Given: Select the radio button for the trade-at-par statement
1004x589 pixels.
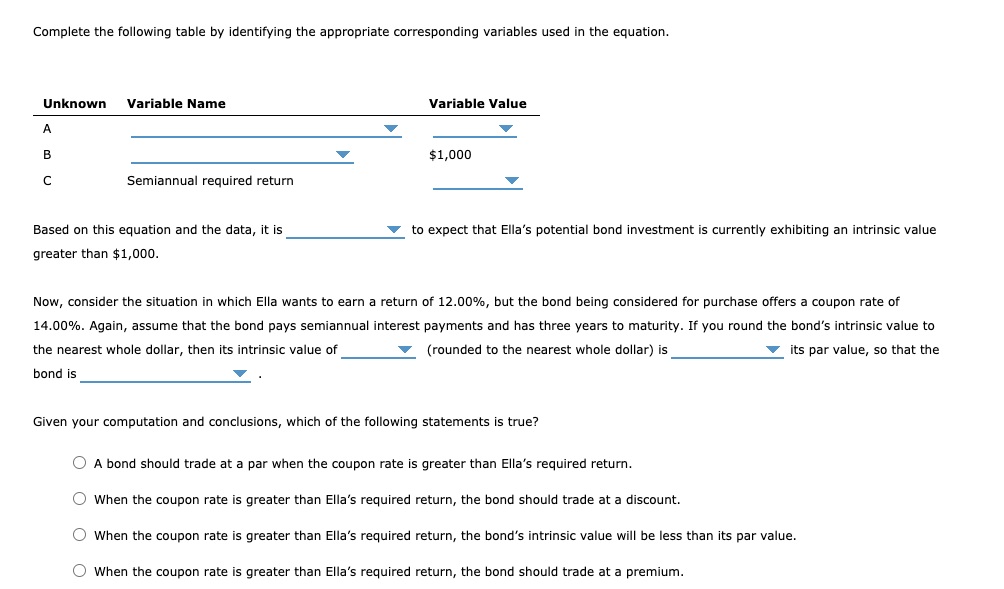Looking at the screenshot, I should tap(78, 461).
